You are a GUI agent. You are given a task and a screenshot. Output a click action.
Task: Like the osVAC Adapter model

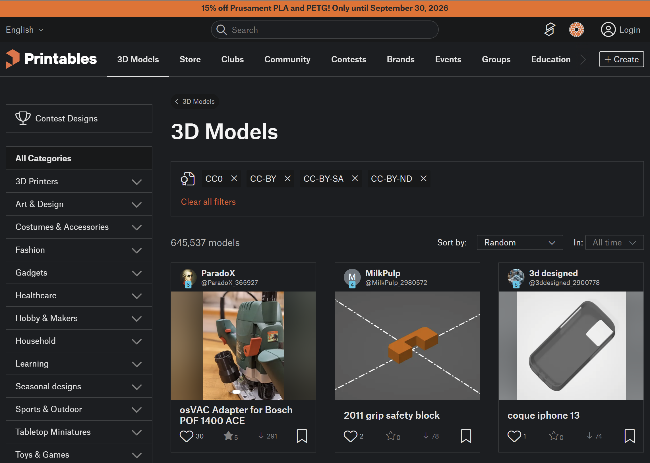click(x=186, y=436)
